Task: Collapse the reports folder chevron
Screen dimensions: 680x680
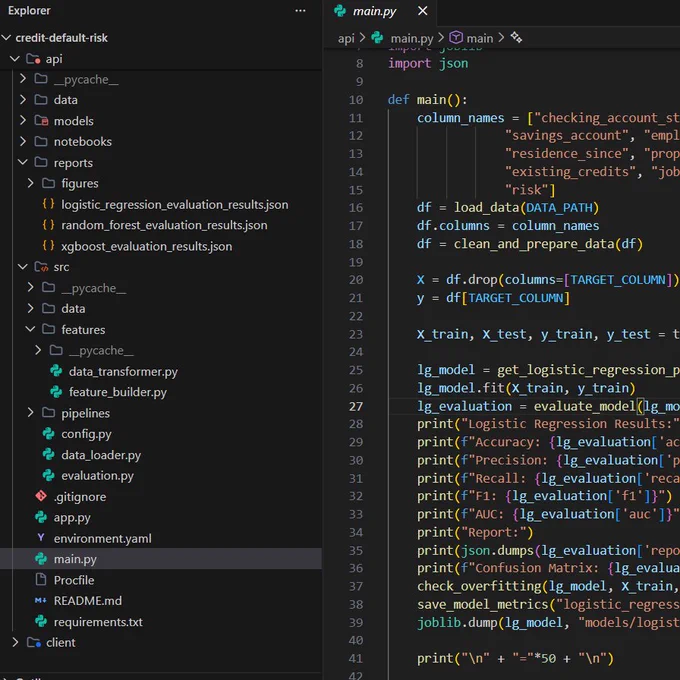Action: pos(23,162)
